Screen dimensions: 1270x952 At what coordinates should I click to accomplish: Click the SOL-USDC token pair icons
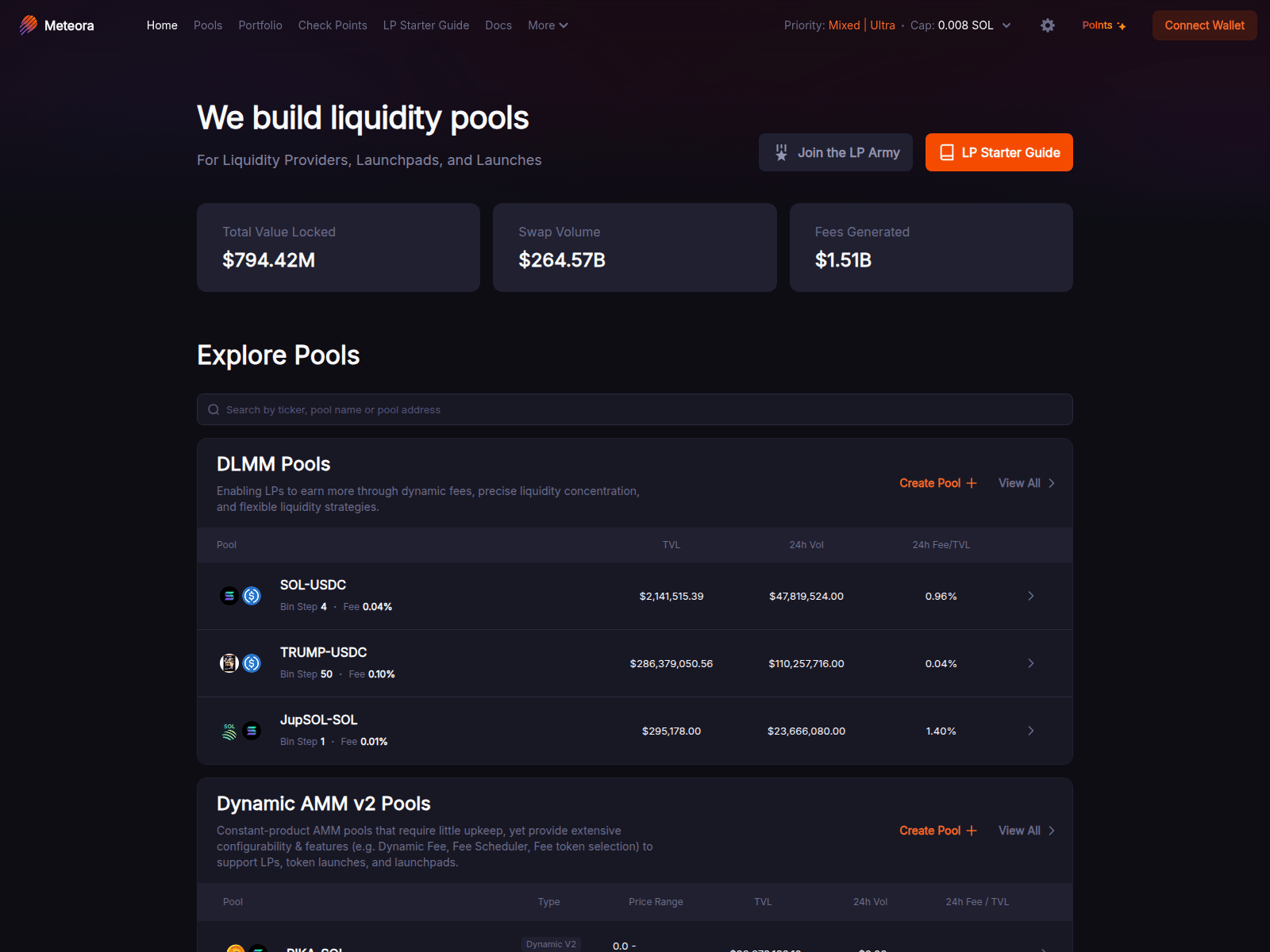241,596
